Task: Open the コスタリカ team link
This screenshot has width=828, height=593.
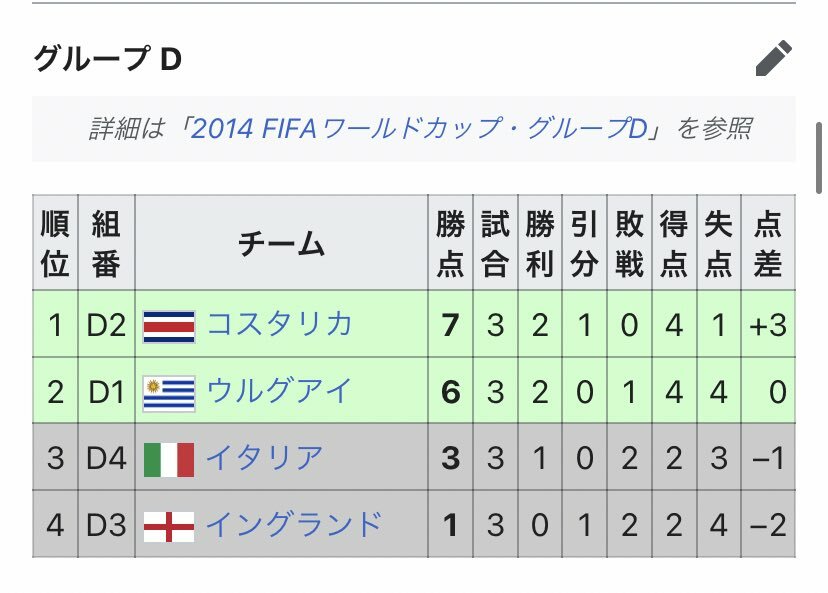Action: (279, 324)
